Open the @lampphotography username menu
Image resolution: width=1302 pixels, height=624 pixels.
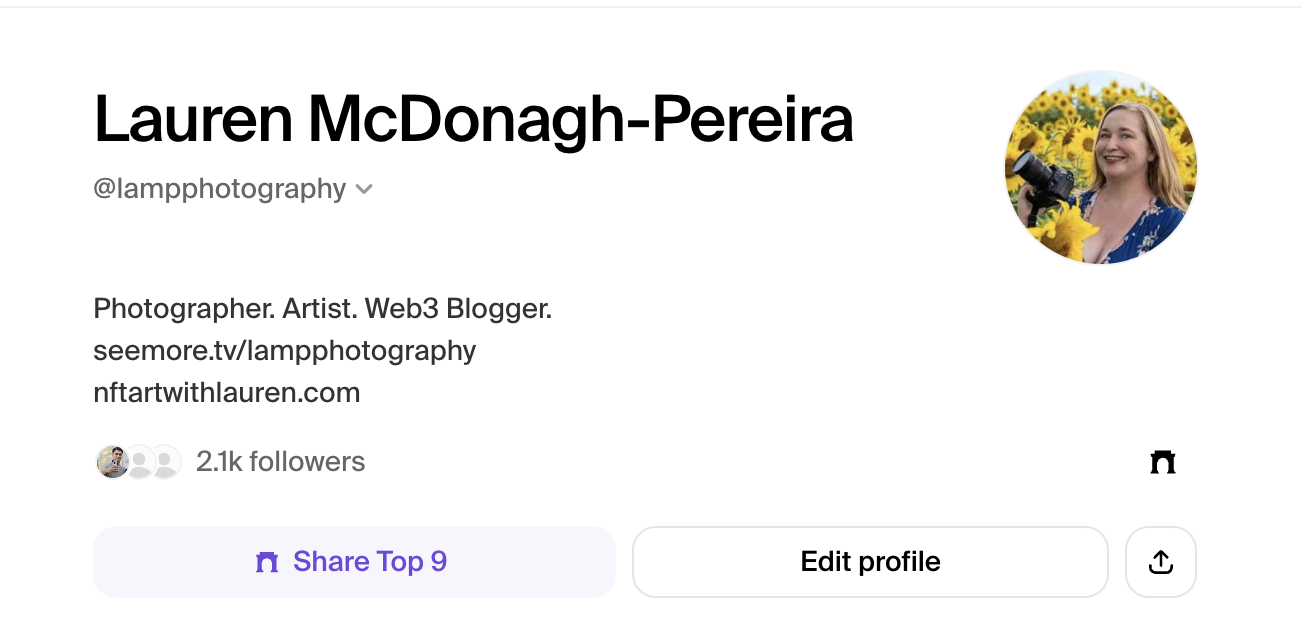click(x=233, y=188)
